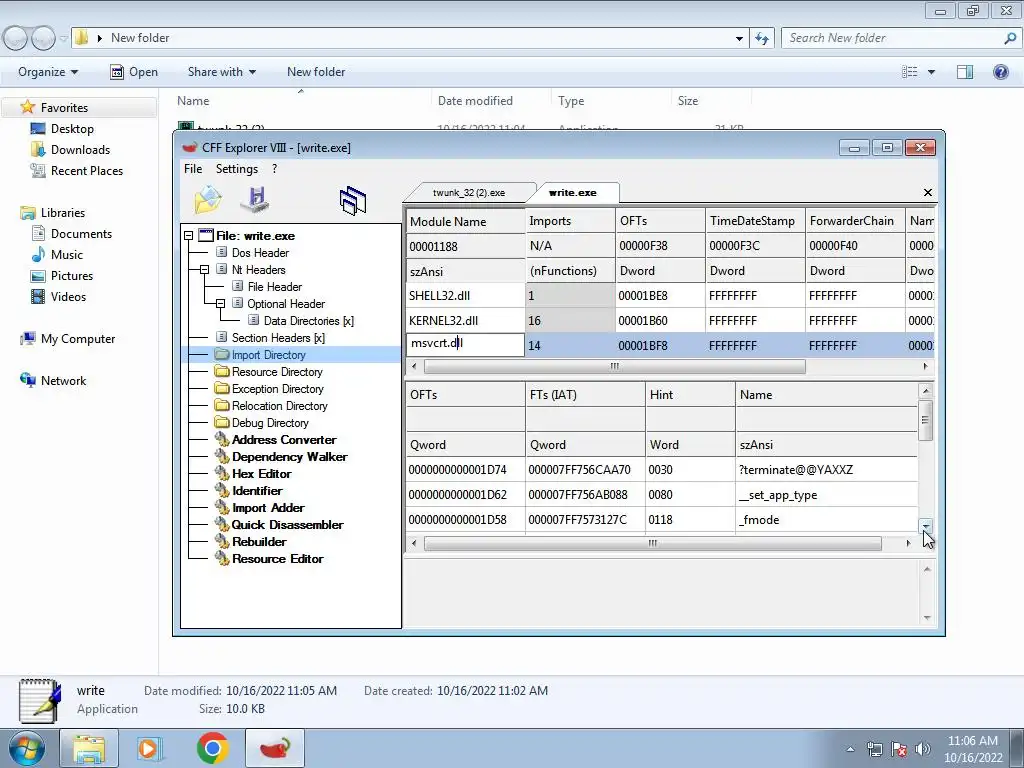Screen dimensions: 1024x768
Task: Open the Settings menu
Action: click(x=237, y=169)
